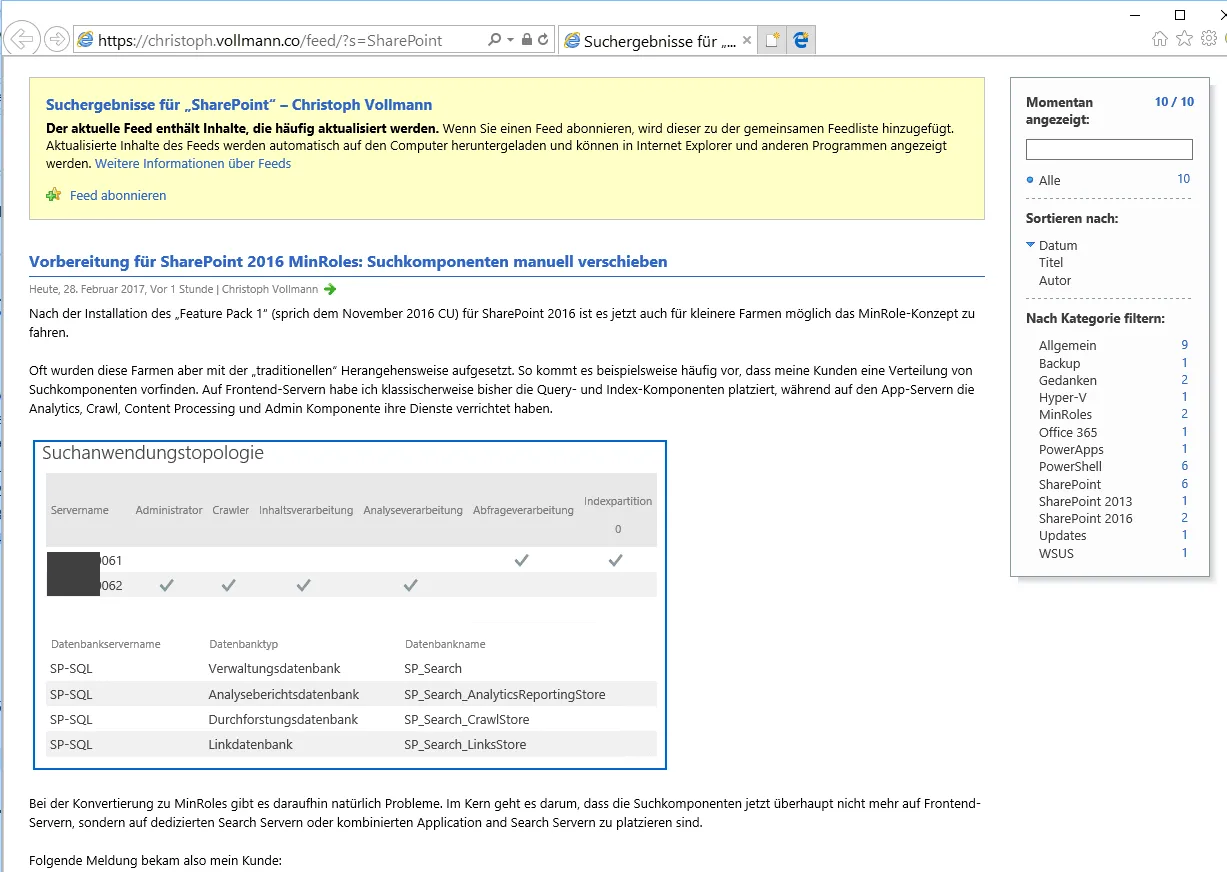
Task: Filter by category Hyper-V
Action: coord(1062,397)
